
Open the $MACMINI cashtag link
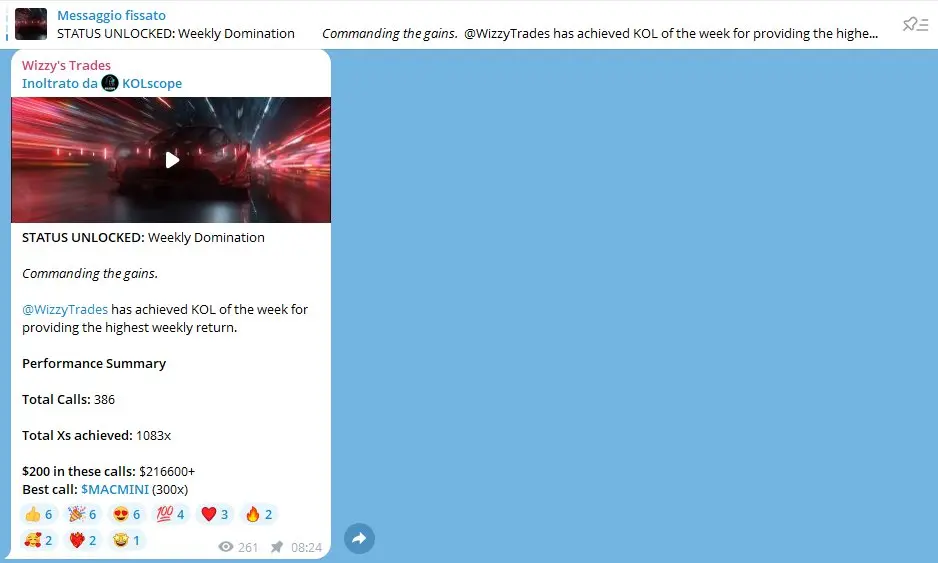pyautogui.click(x=115, y=489)
